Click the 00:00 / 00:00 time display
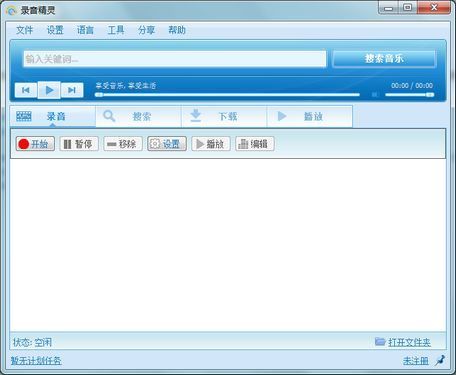Viewport: 456px width, 375px height. tap(412, 86)
